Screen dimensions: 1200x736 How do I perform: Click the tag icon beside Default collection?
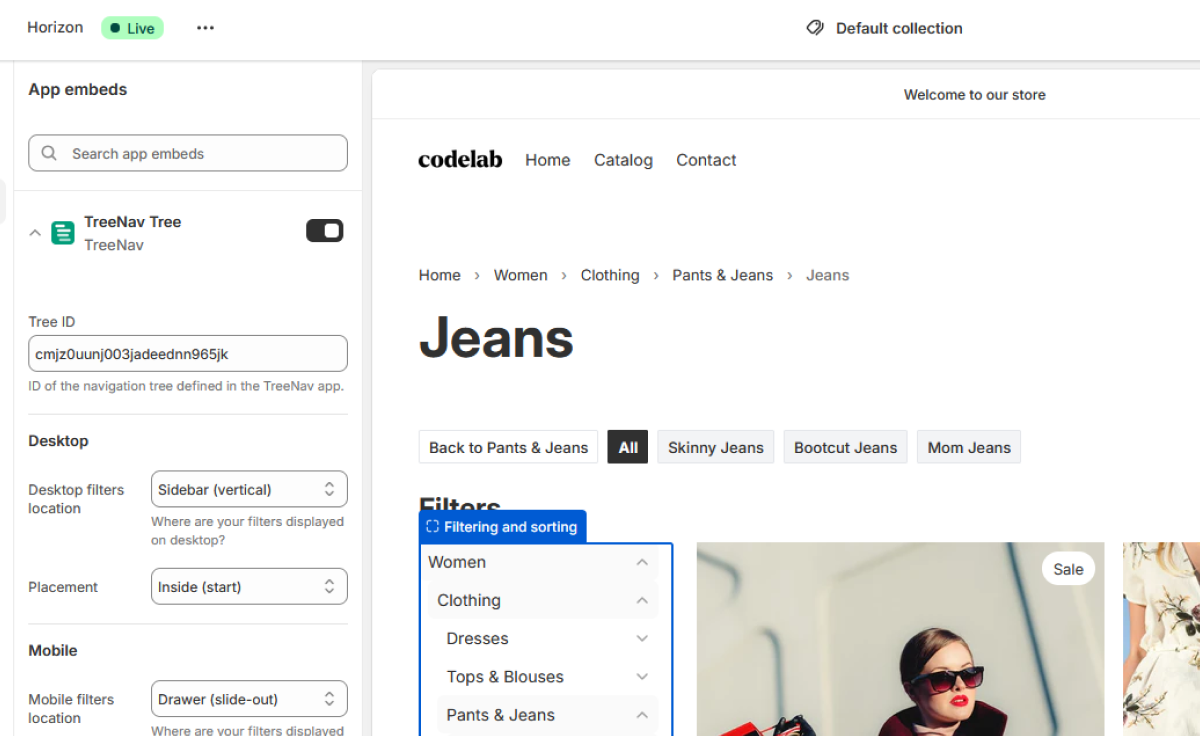(x=814, y=28)
